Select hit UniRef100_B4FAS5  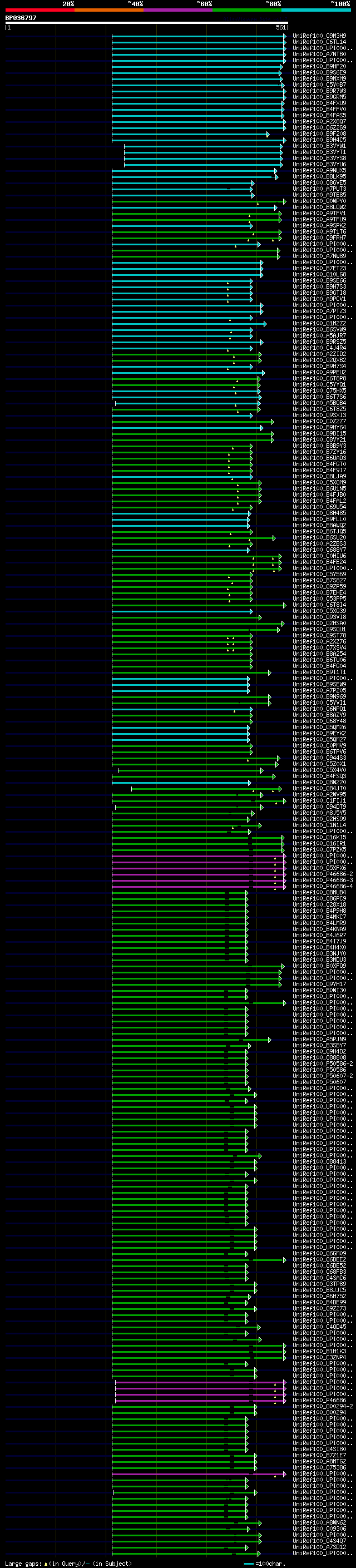[319, 115]
